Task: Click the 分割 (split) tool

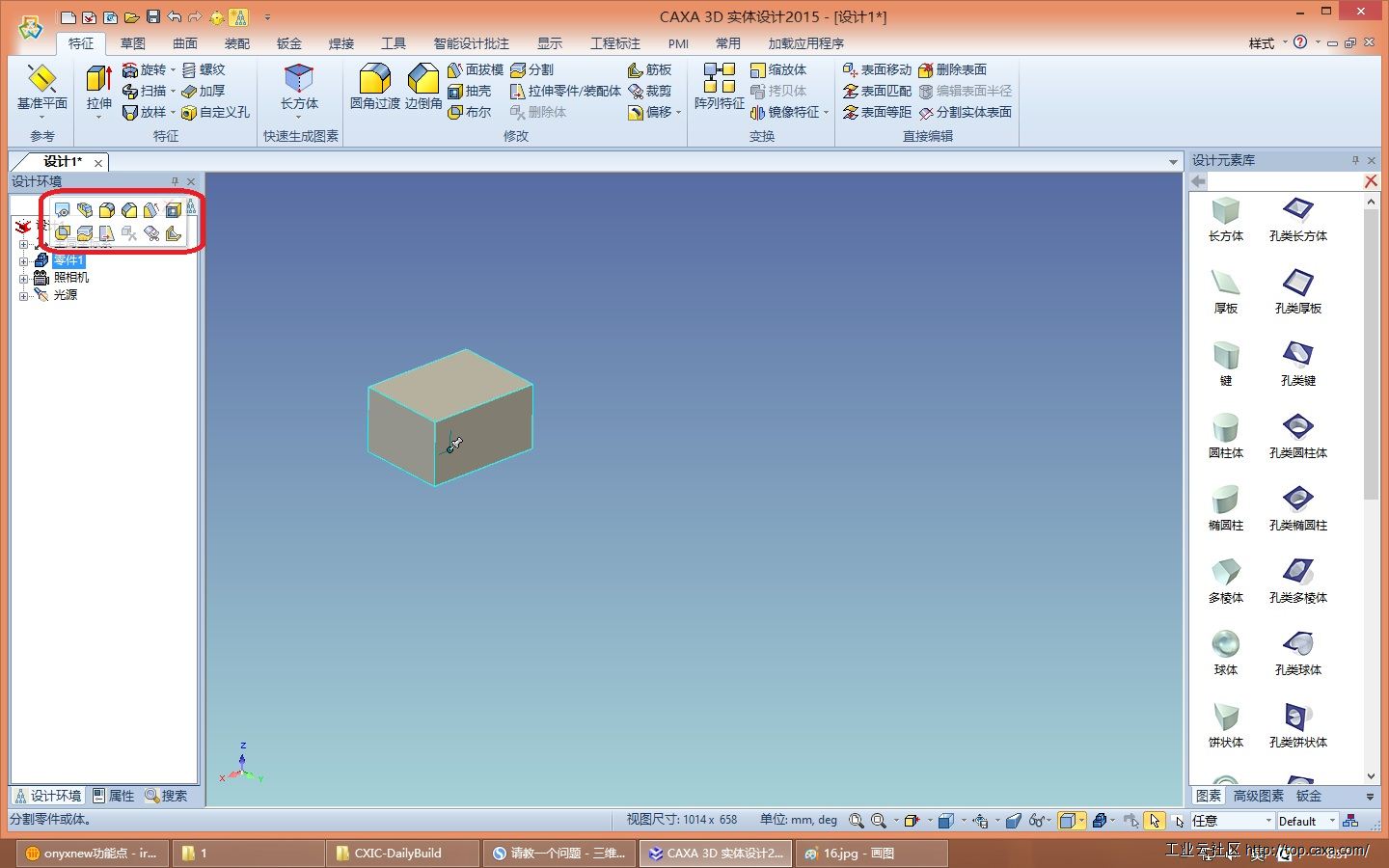Action: [531, 69]
